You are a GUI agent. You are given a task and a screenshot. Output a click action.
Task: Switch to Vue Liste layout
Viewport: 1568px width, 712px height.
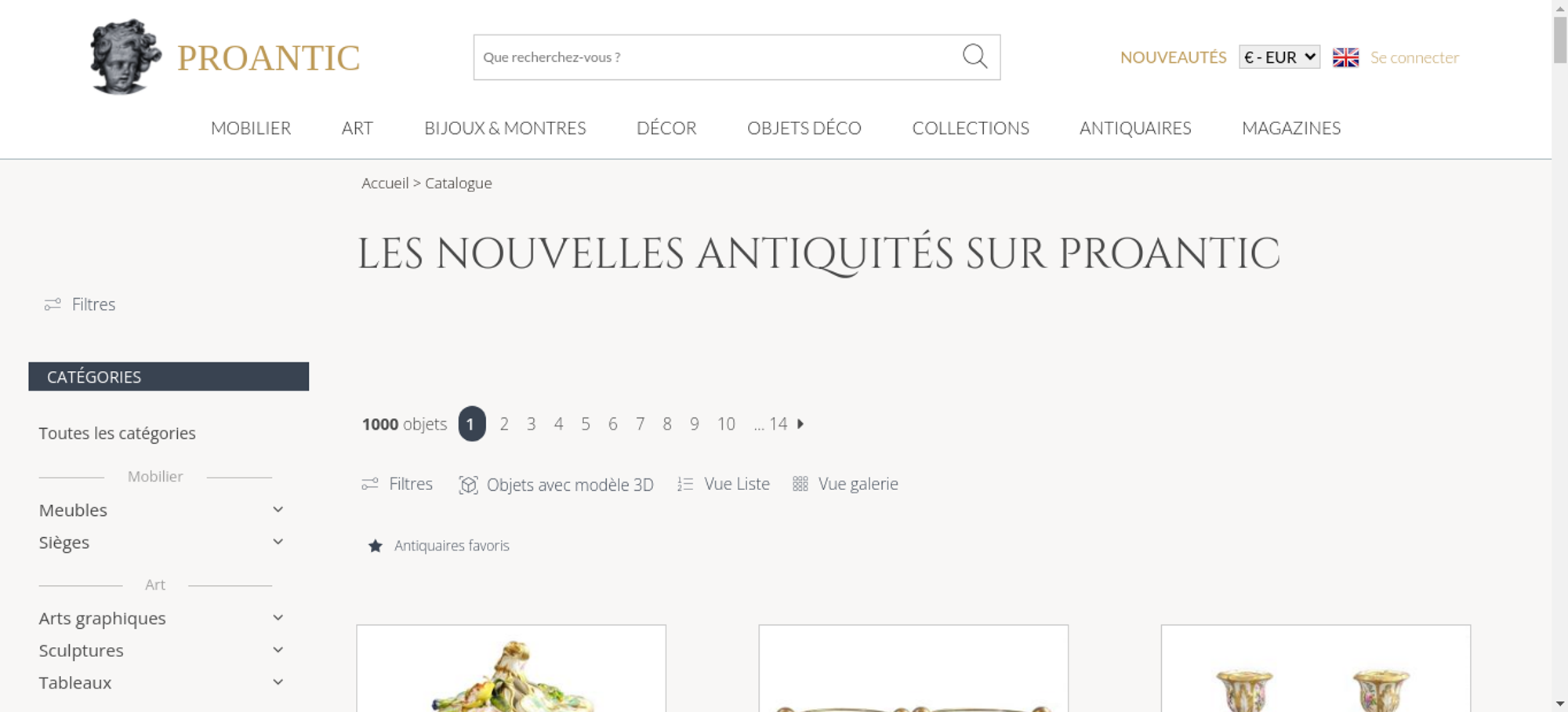724,484
